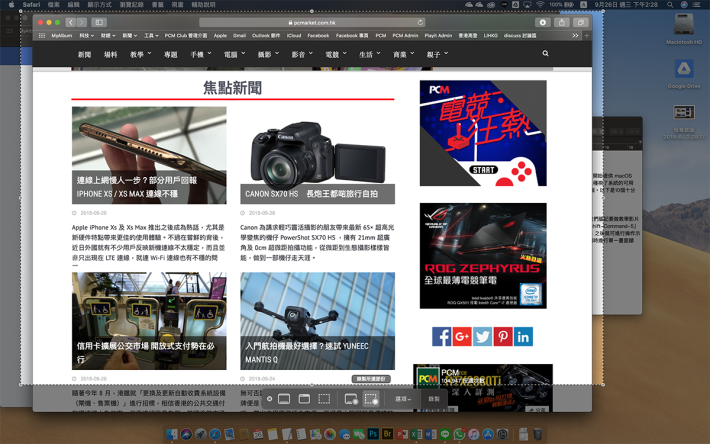The image size is (710, 444).
Task: Open the 場料 site navigation item
Action: [x=110, y=54]
